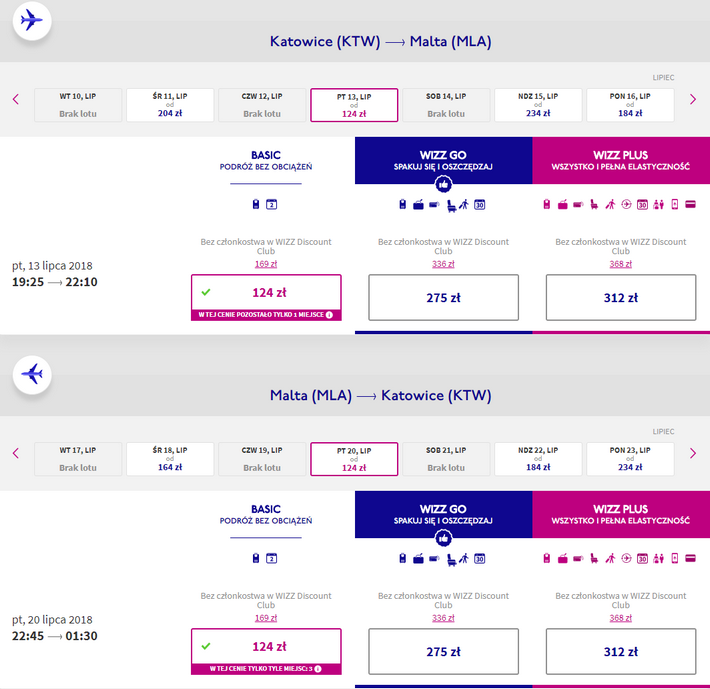This screenshot has width=710, height=689.
Task: Click return BASIC 2-day check-in calendar icon
Action: pyautogui.click(x=271, y=558)
